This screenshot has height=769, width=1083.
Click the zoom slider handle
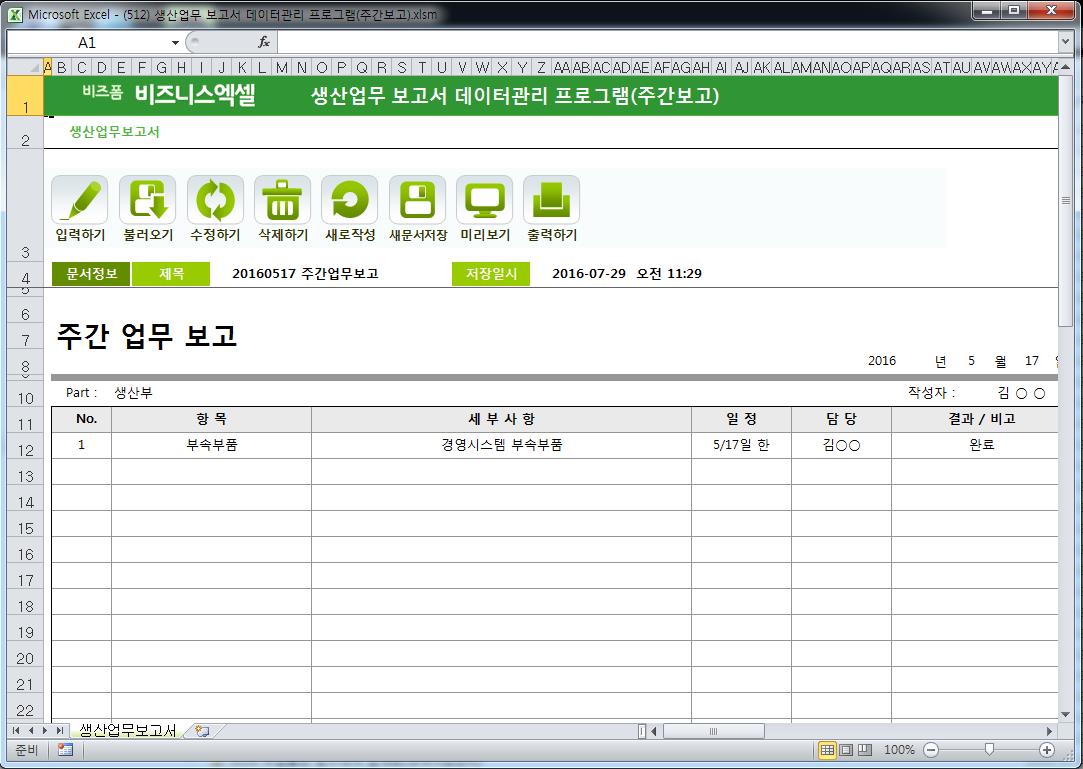coord(989,750)
